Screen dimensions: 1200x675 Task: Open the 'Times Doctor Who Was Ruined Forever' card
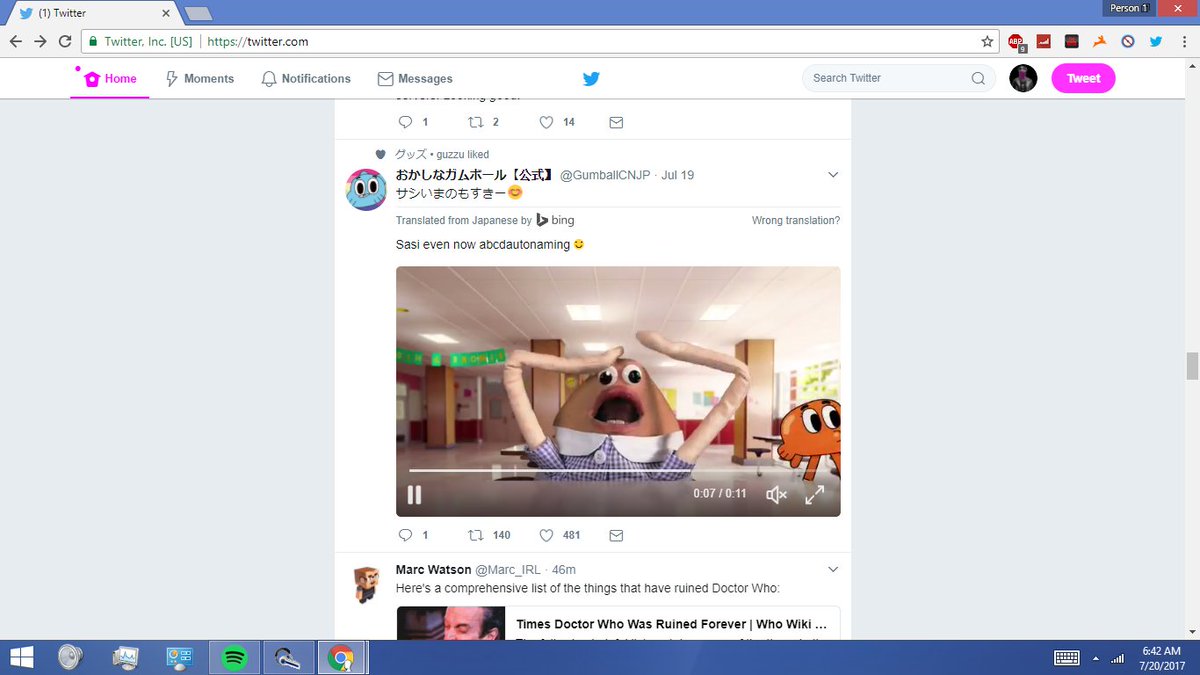(618, 623)
